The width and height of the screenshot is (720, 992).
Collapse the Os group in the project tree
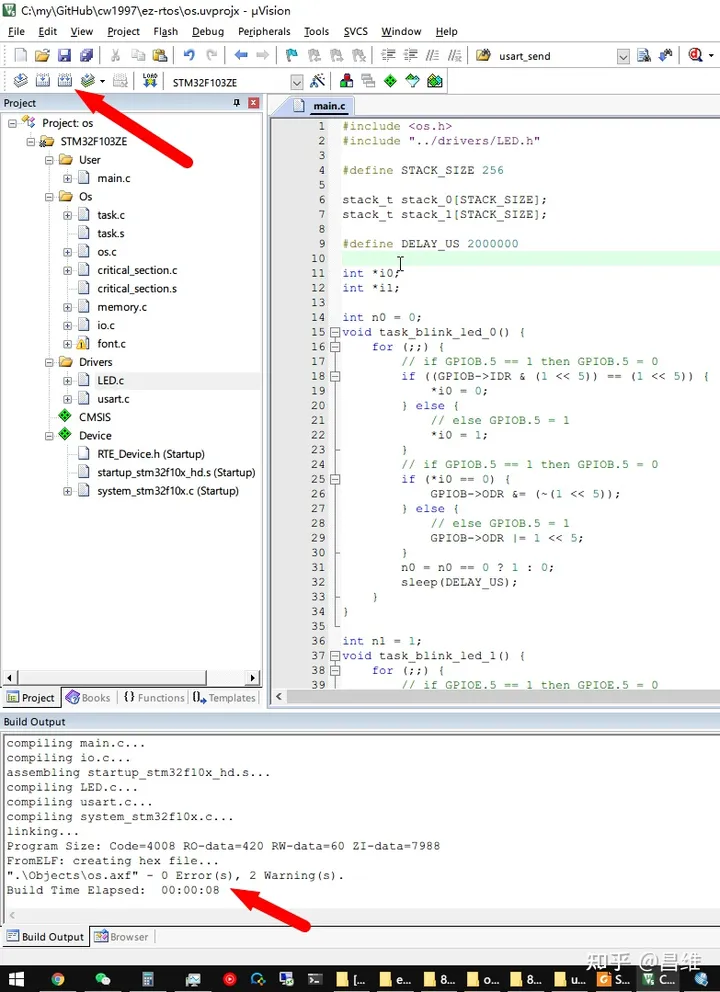pyautogui.click(x=49, y=197)
